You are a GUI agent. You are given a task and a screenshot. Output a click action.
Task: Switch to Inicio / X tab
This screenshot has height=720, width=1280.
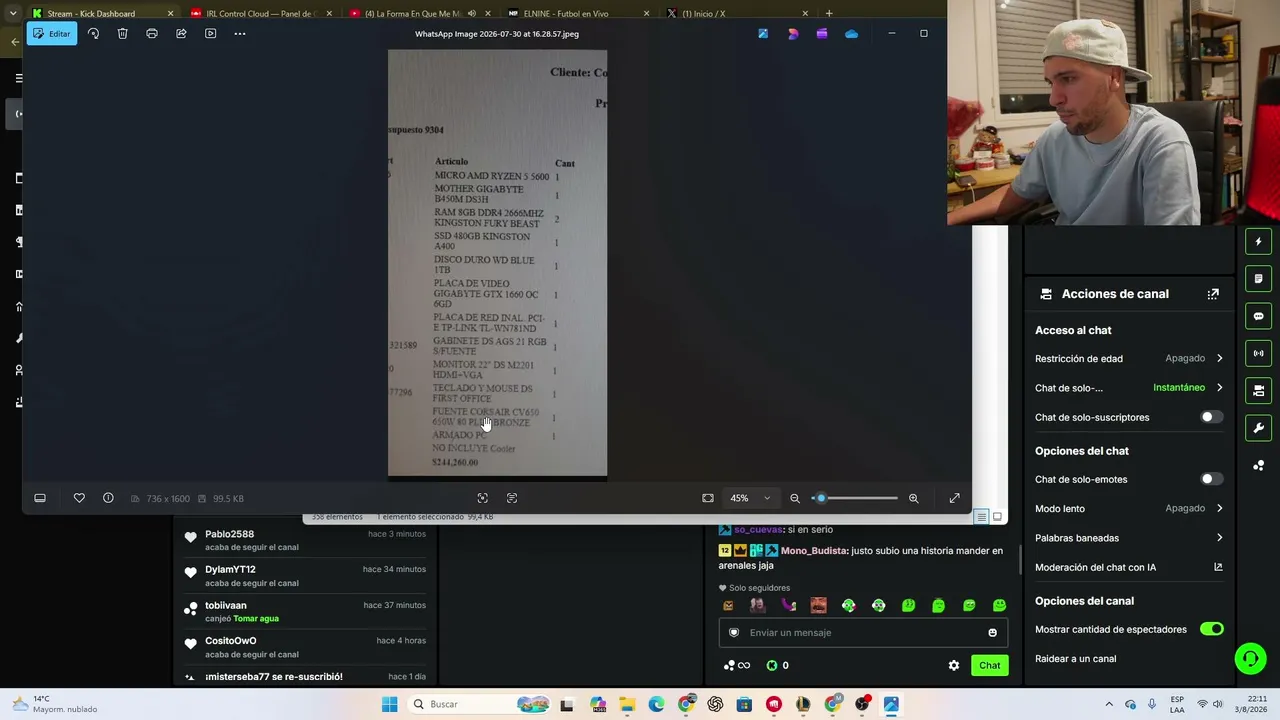[x=737, y=14]
